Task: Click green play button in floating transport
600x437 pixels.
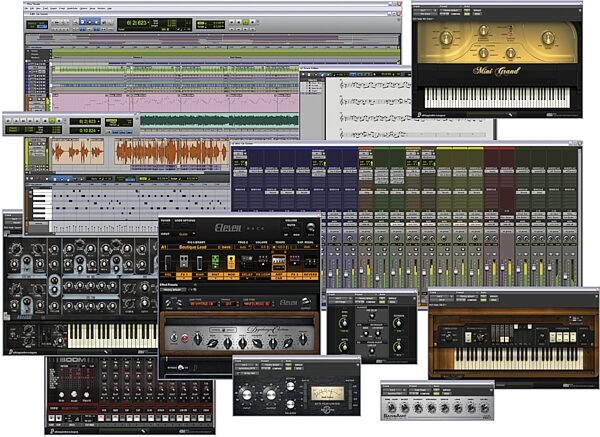Action: click(x=52, y=120)
